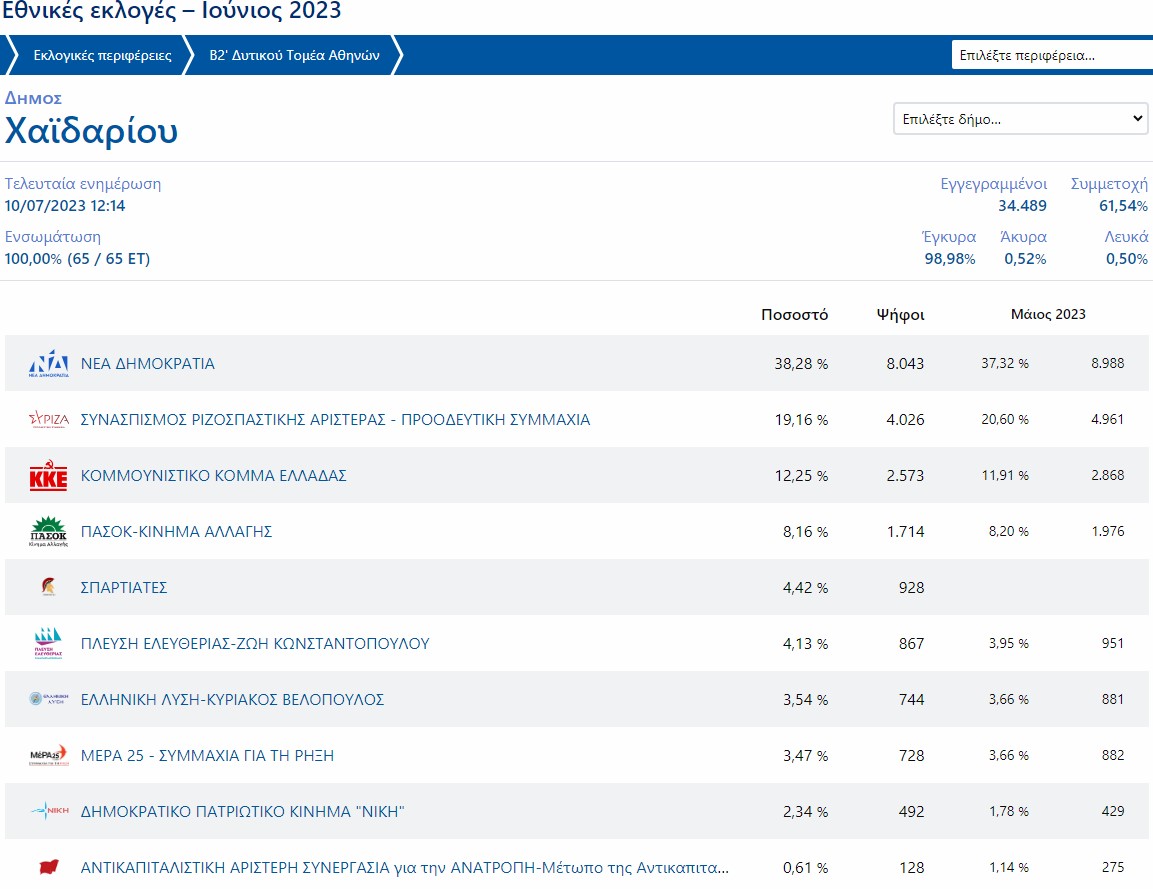Click Νέα Δημοκρατία percentage 38,28 %

click(x=801, y=363)
